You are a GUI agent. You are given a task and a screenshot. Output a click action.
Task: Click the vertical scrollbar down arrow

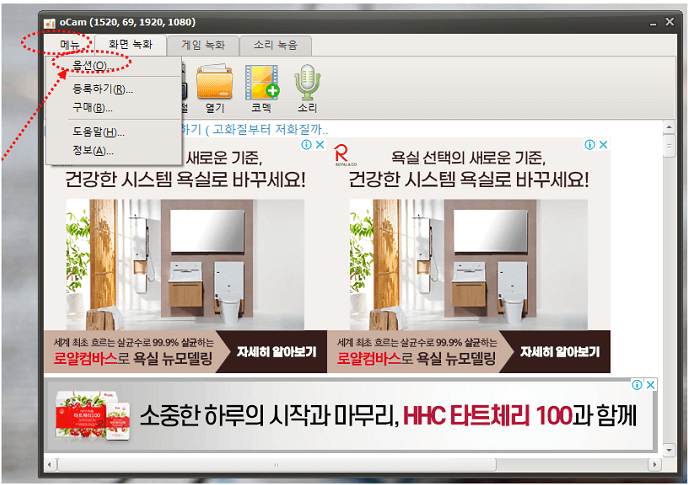669,450
